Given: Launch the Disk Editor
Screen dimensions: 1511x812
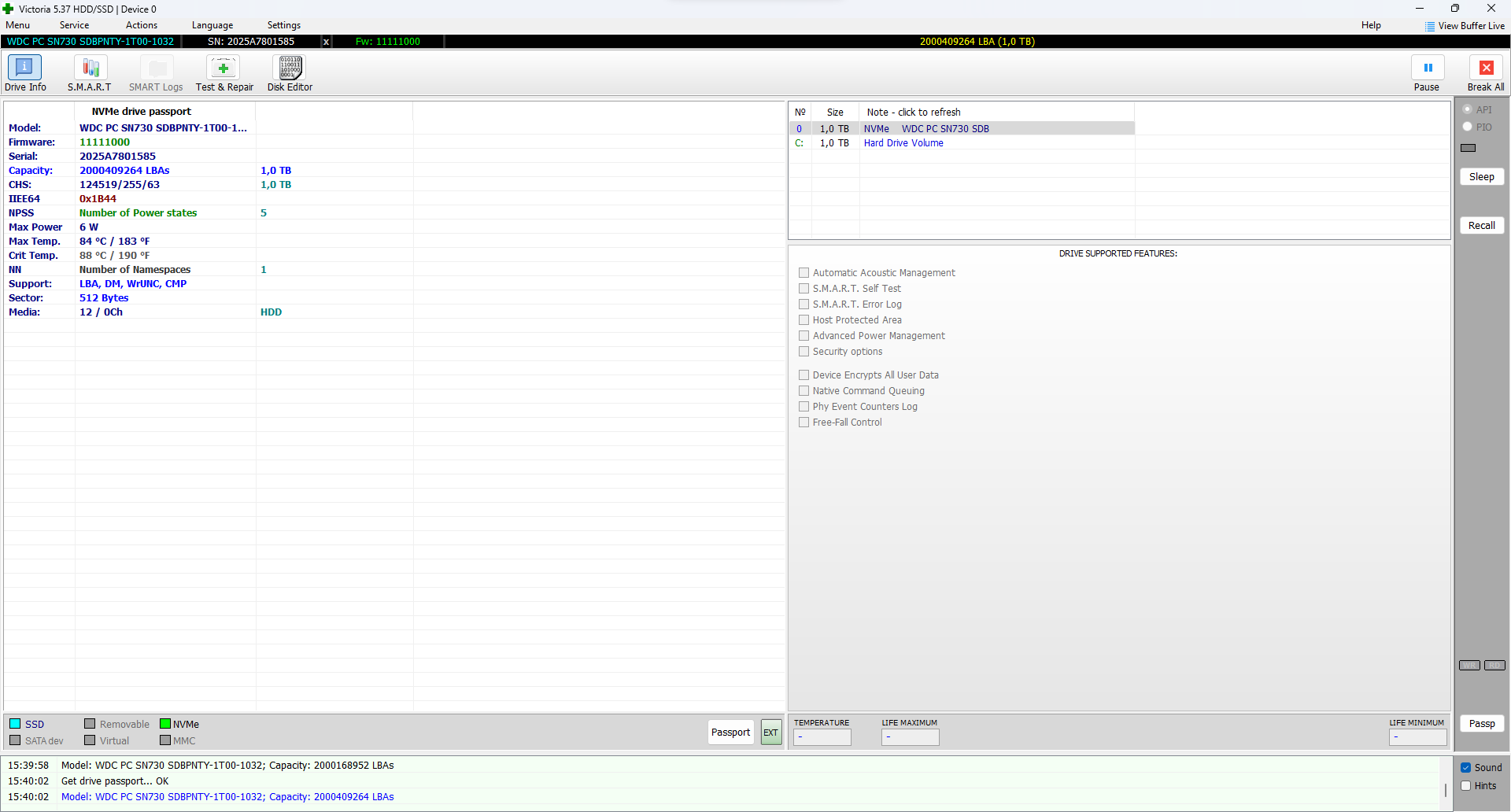Looking at the screenshot, I should [290, 73].
